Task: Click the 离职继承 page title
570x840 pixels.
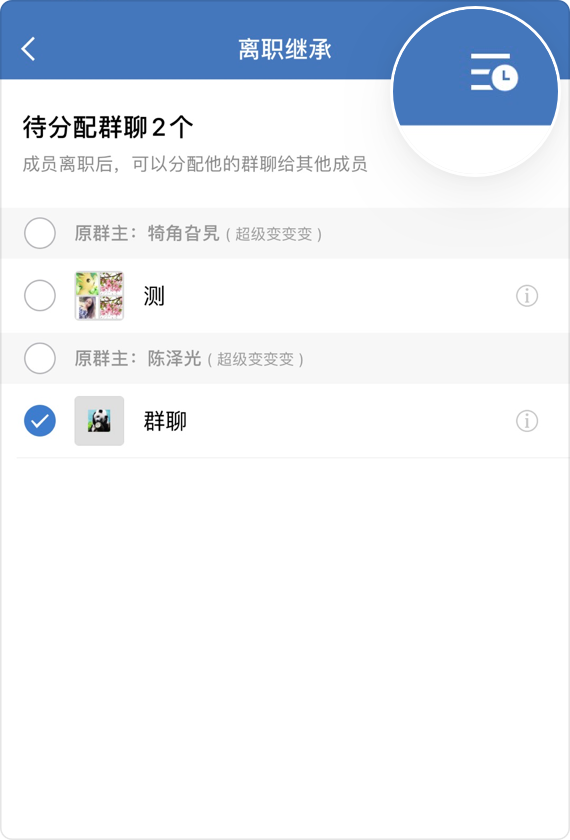Action: coord(284,49)
